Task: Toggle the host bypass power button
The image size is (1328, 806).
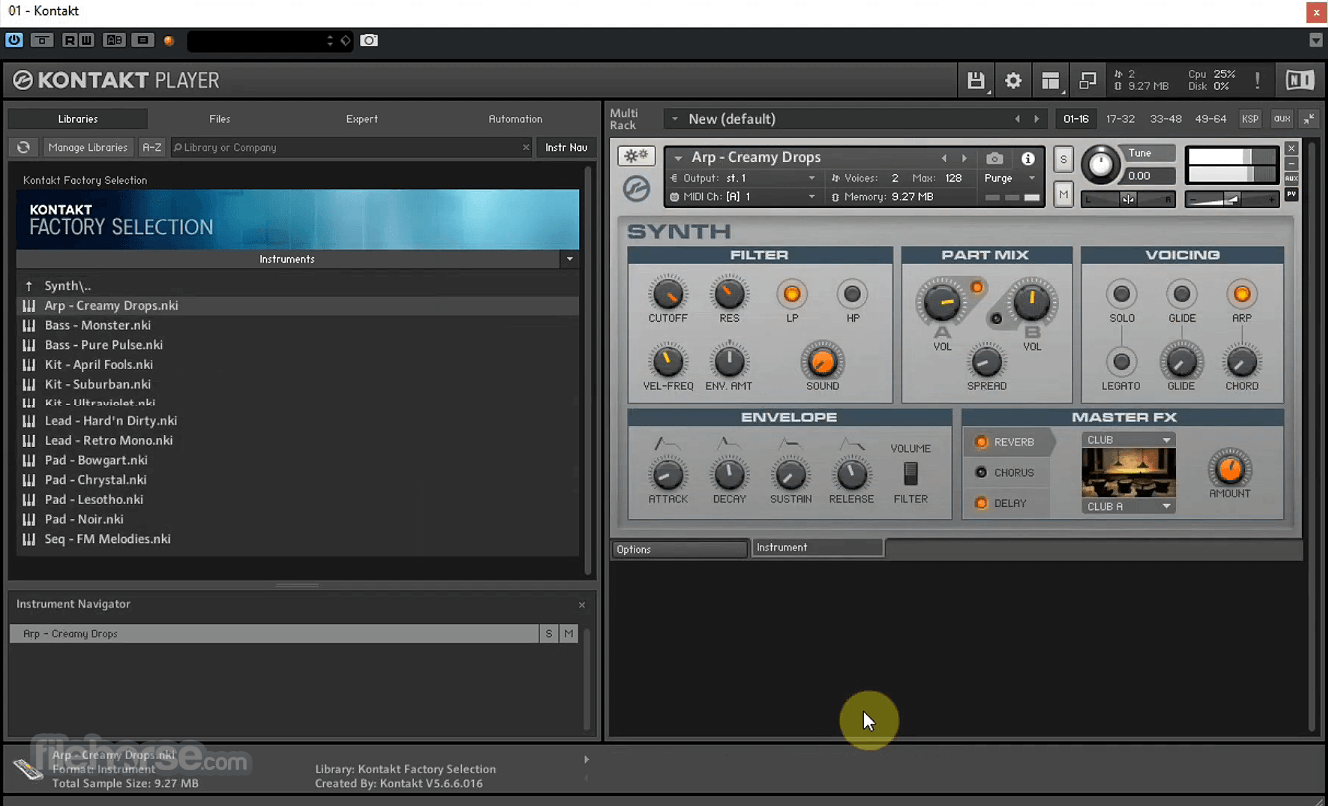Action: (14, 41)
